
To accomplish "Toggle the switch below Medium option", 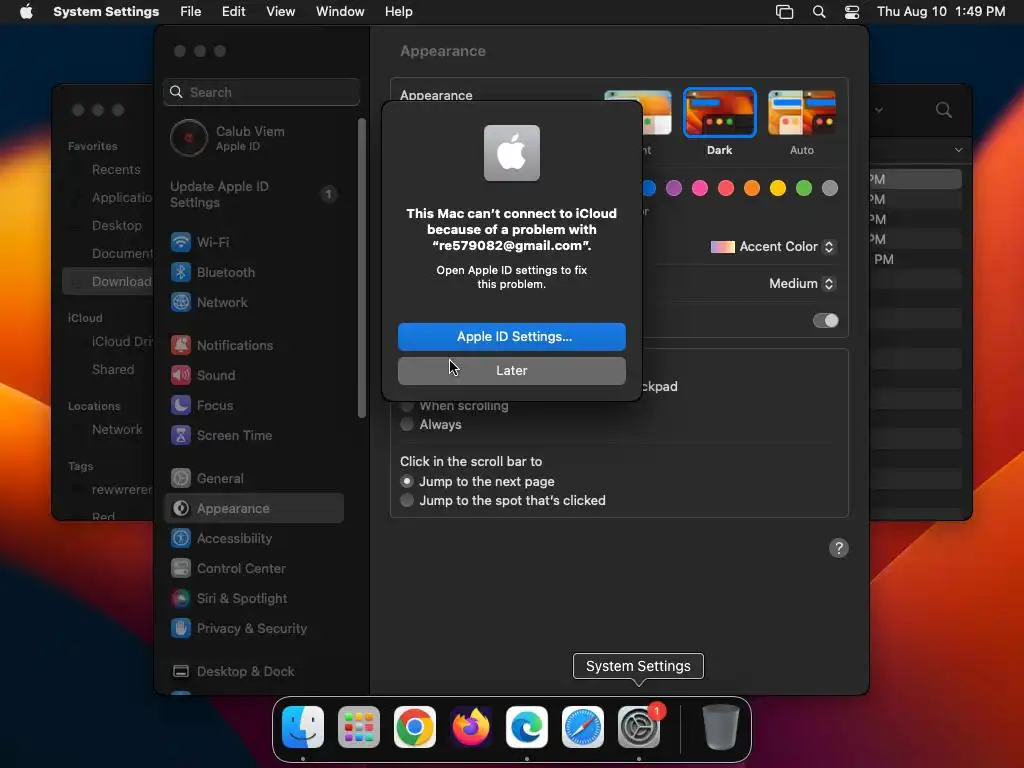I will click(825, 321).
